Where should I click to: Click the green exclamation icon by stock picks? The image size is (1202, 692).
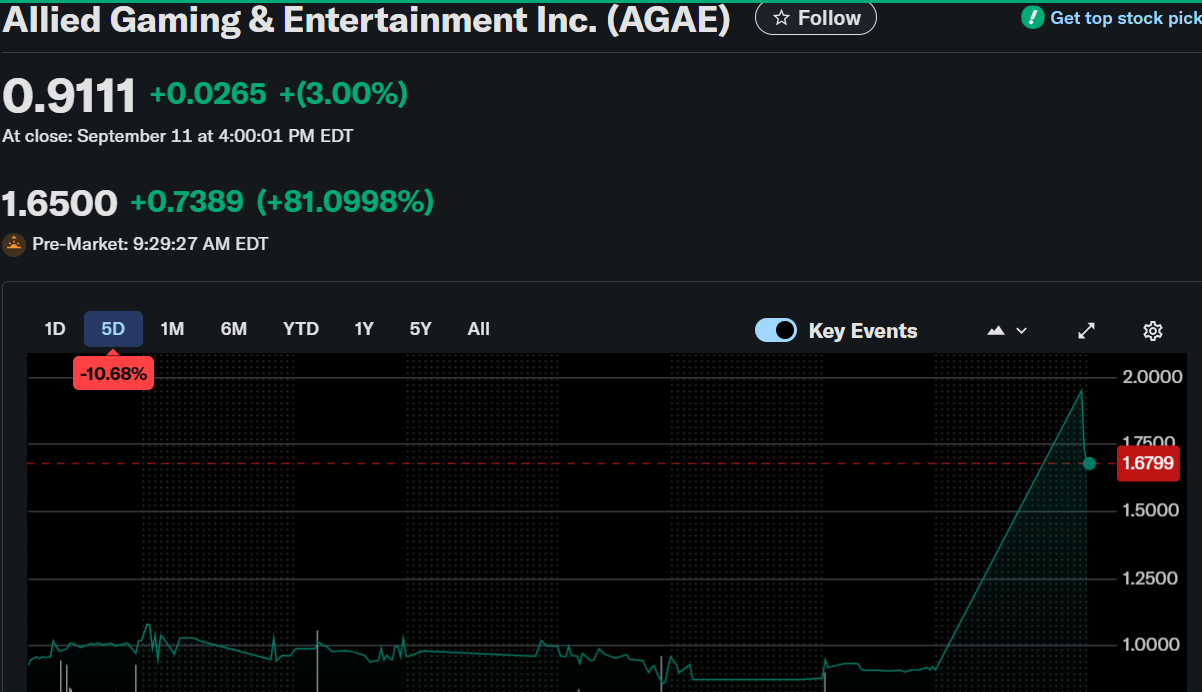(1033, 18)
